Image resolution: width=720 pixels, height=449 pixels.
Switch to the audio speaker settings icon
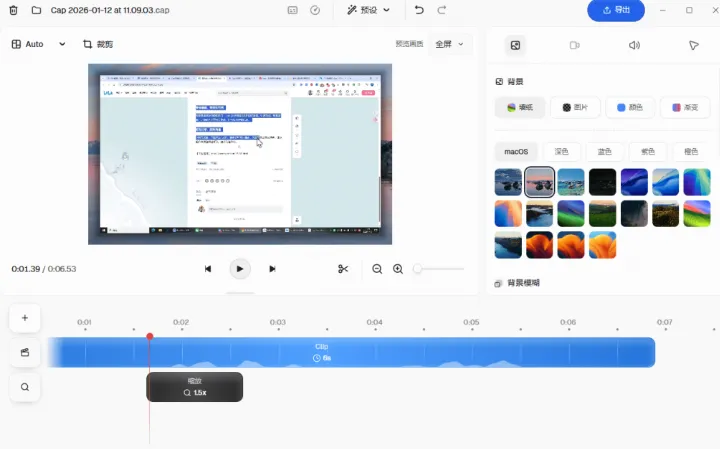pos(634,45)
